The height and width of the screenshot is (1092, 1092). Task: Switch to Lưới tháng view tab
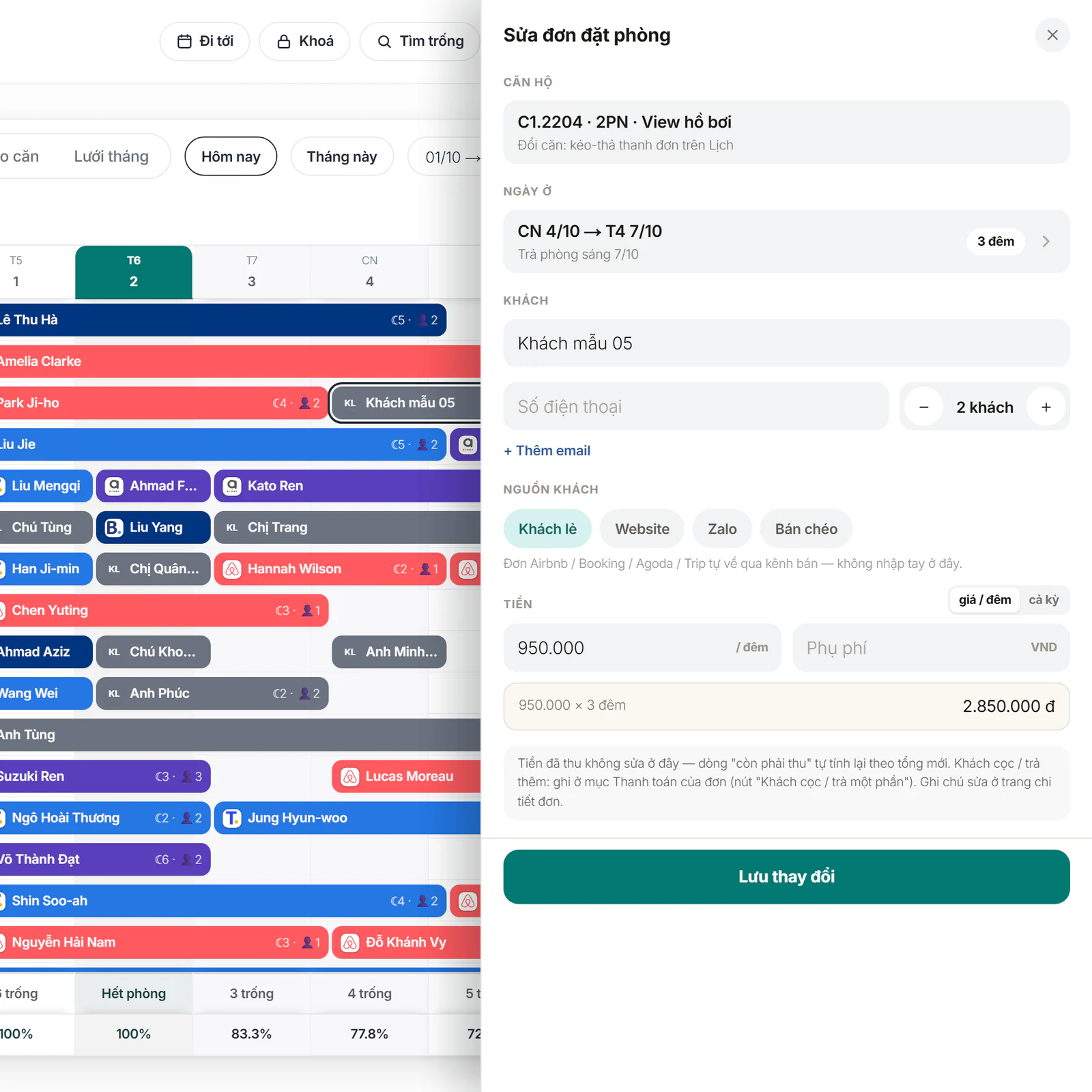click(111, 156)
